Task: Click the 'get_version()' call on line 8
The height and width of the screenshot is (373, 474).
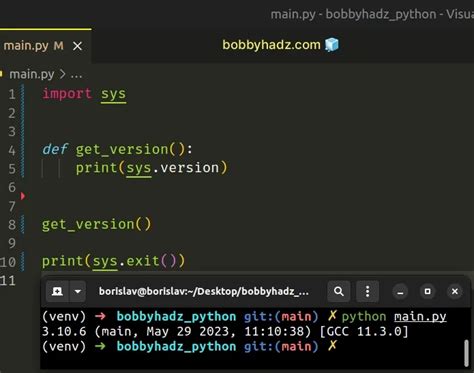Action: 97,224
